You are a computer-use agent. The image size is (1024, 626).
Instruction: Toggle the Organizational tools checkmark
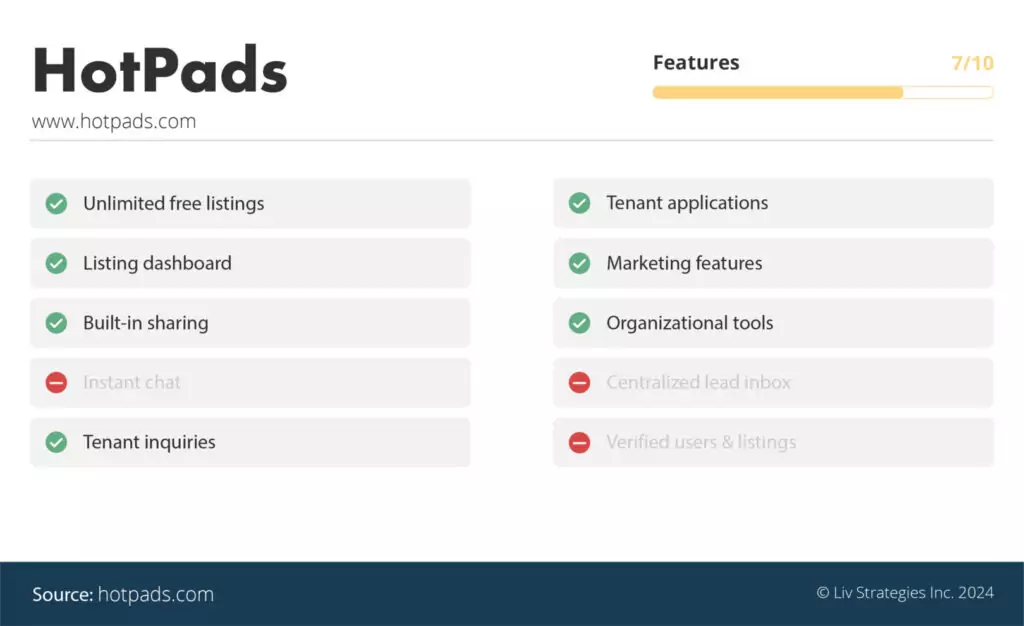click(580, 323)
